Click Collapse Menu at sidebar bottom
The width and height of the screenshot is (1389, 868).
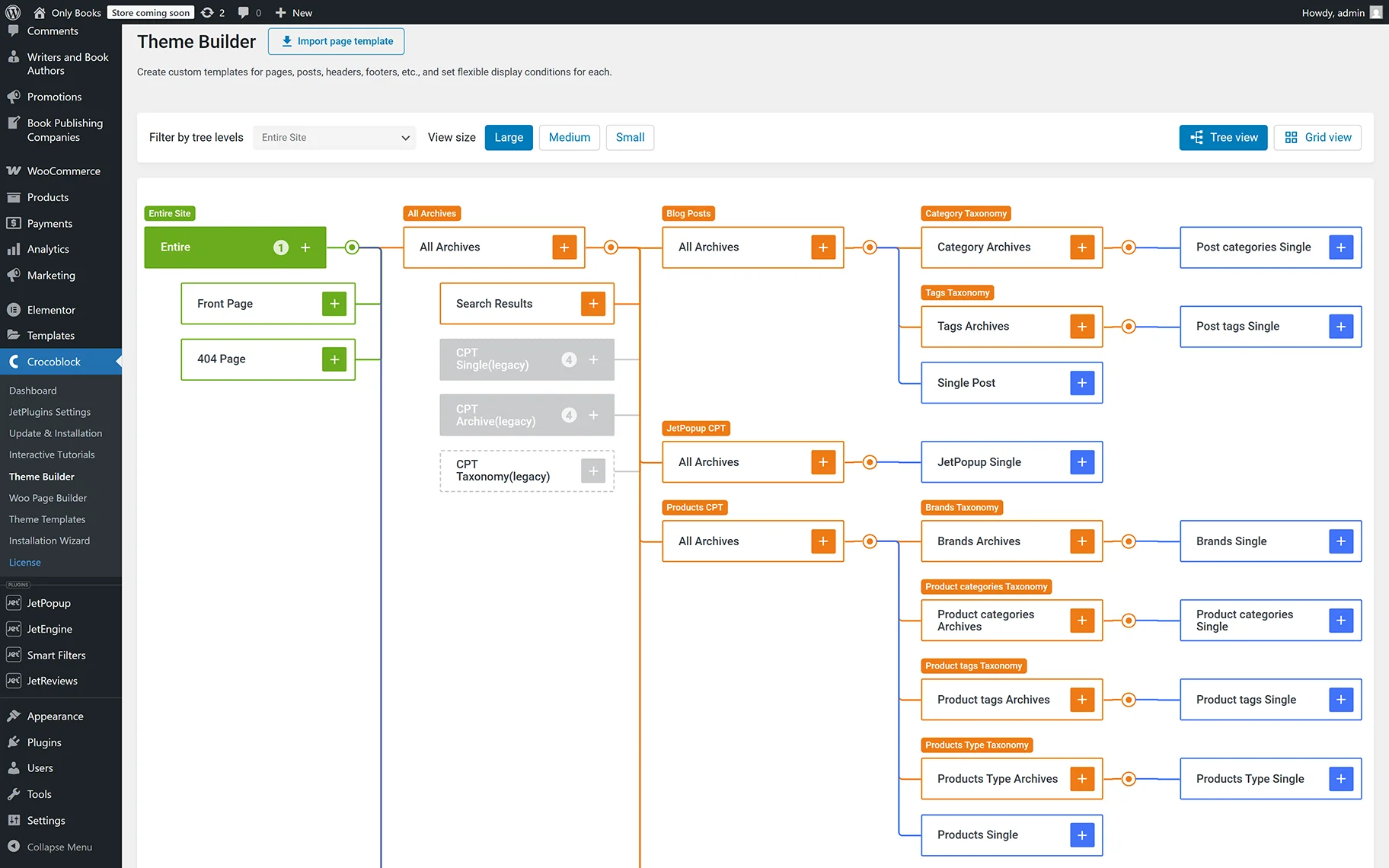[x=59, y=847]
